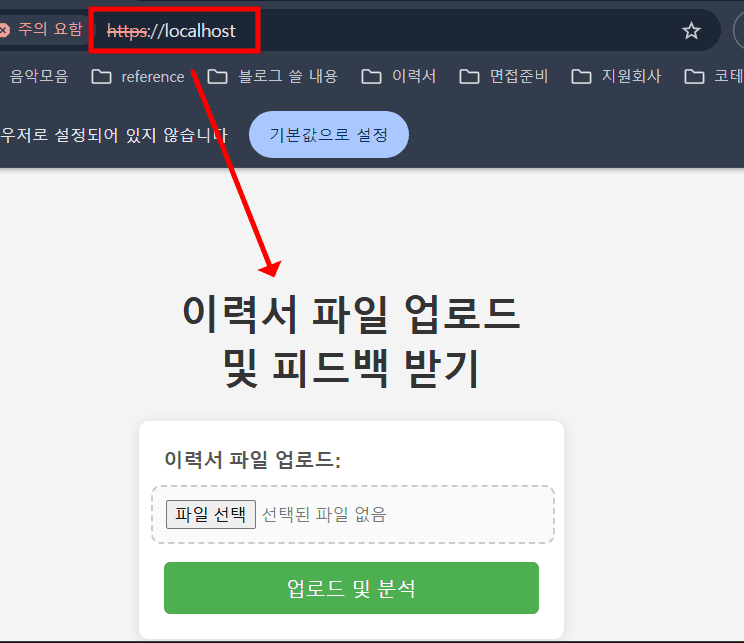This screenshot has height=643, width=744.
Task: Click the dashed file upload drop area
Action: pyautogui.click(x=353, y=514)
